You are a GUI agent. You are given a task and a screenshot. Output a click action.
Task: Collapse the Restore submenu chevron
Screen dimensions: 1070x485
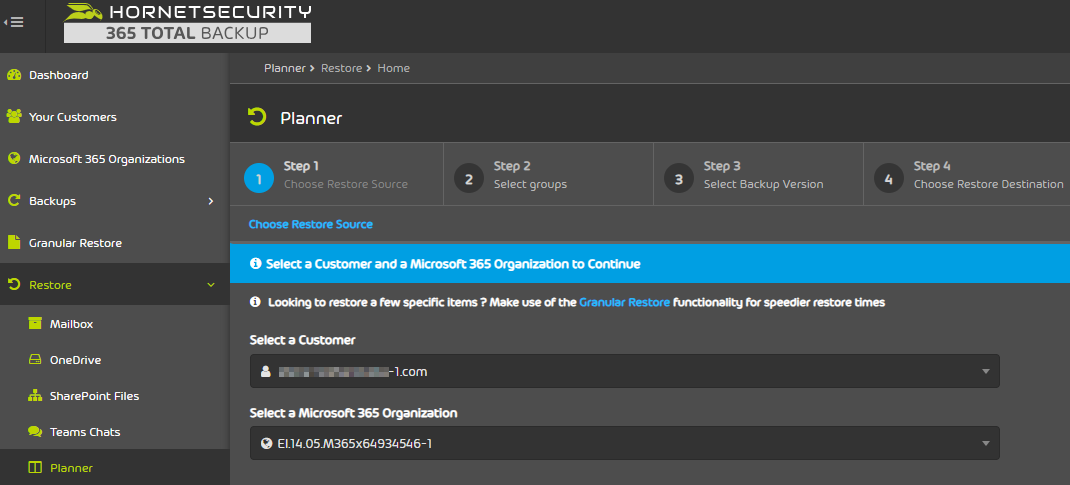211,284
